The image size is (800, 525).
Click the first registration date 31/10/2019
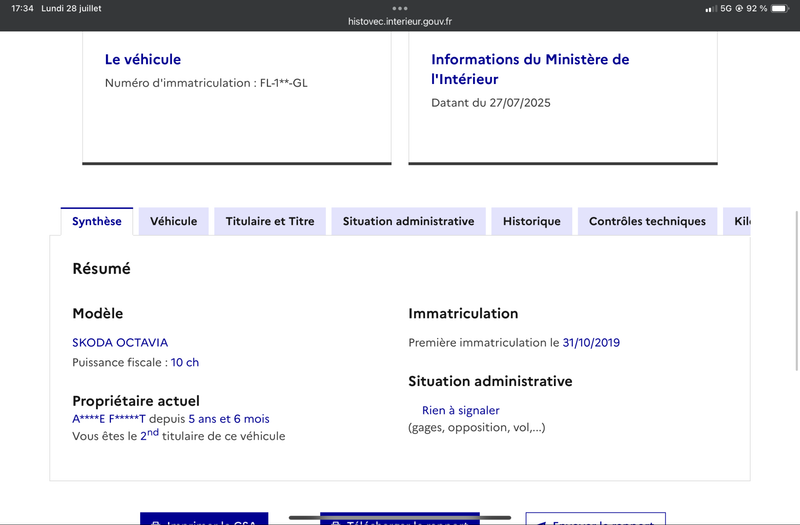click(591, 342)
